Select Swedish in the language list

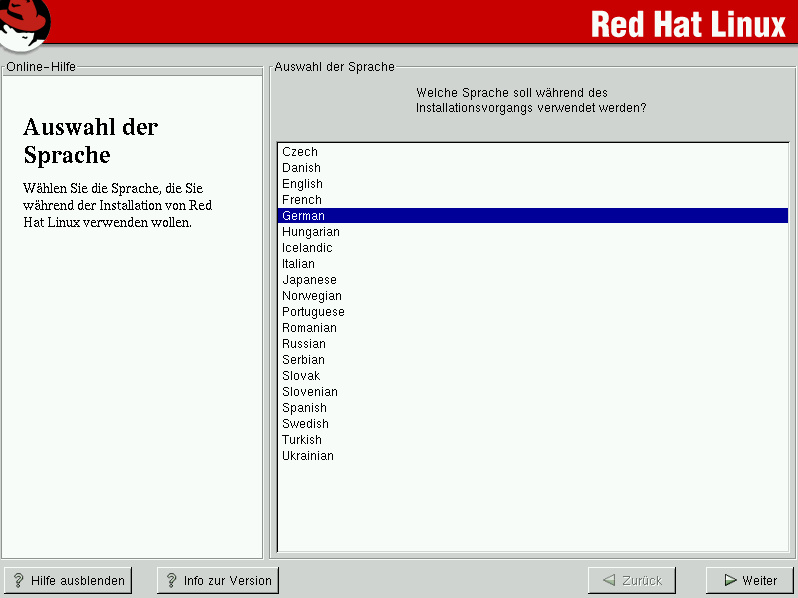(305, 424)
